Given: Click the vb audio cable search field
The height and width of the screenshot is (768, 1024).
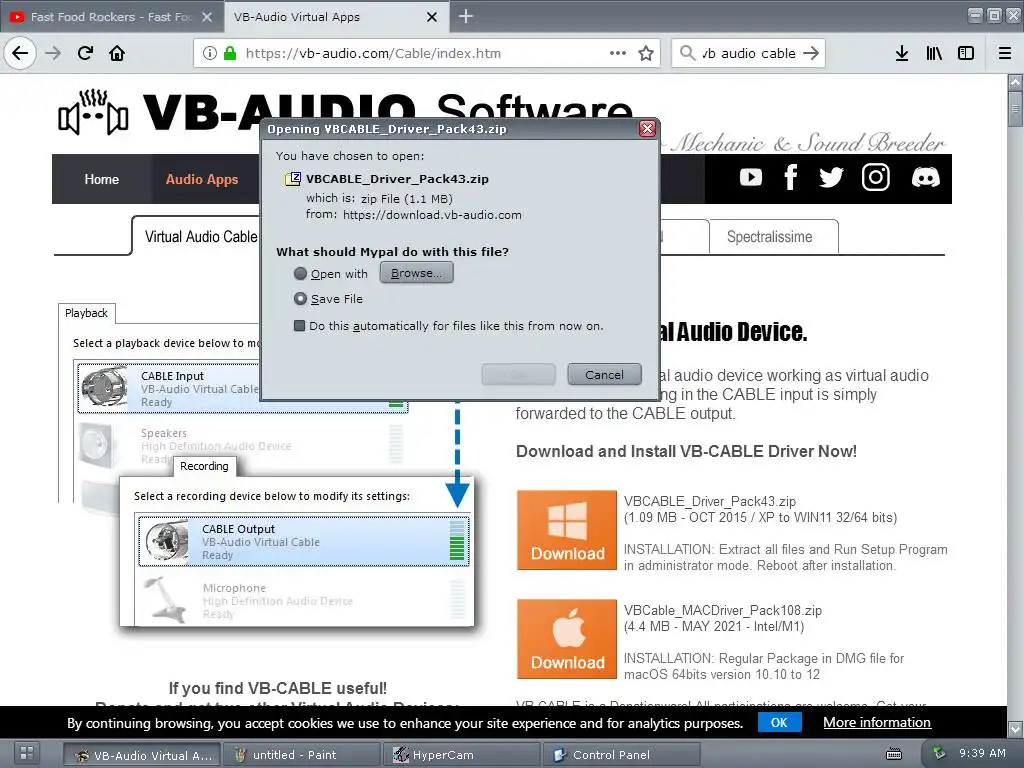Looking at the screenshot, I should [748, 53].
